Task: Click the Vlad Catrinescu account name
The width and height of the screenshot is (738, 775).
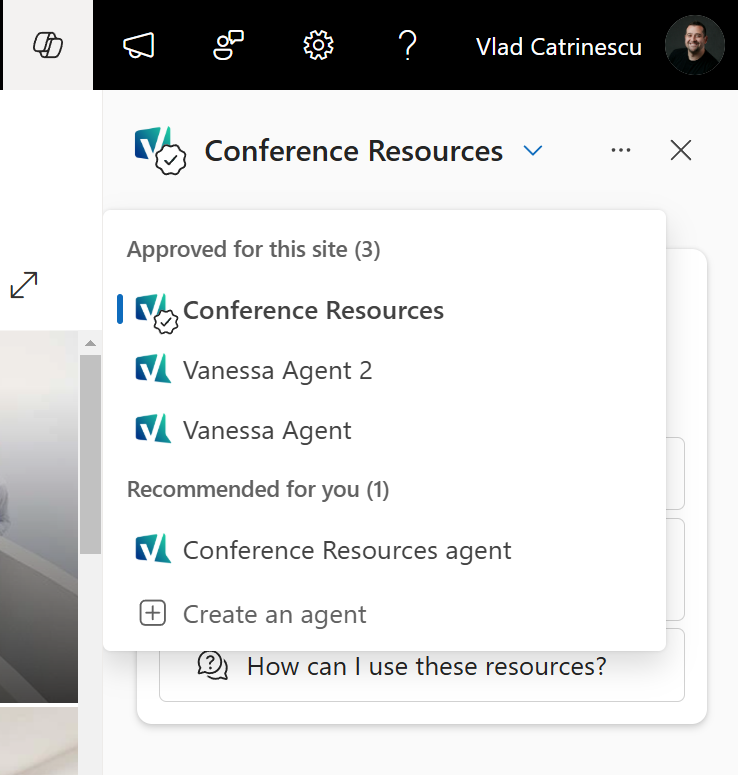Action: click(559, 47)
